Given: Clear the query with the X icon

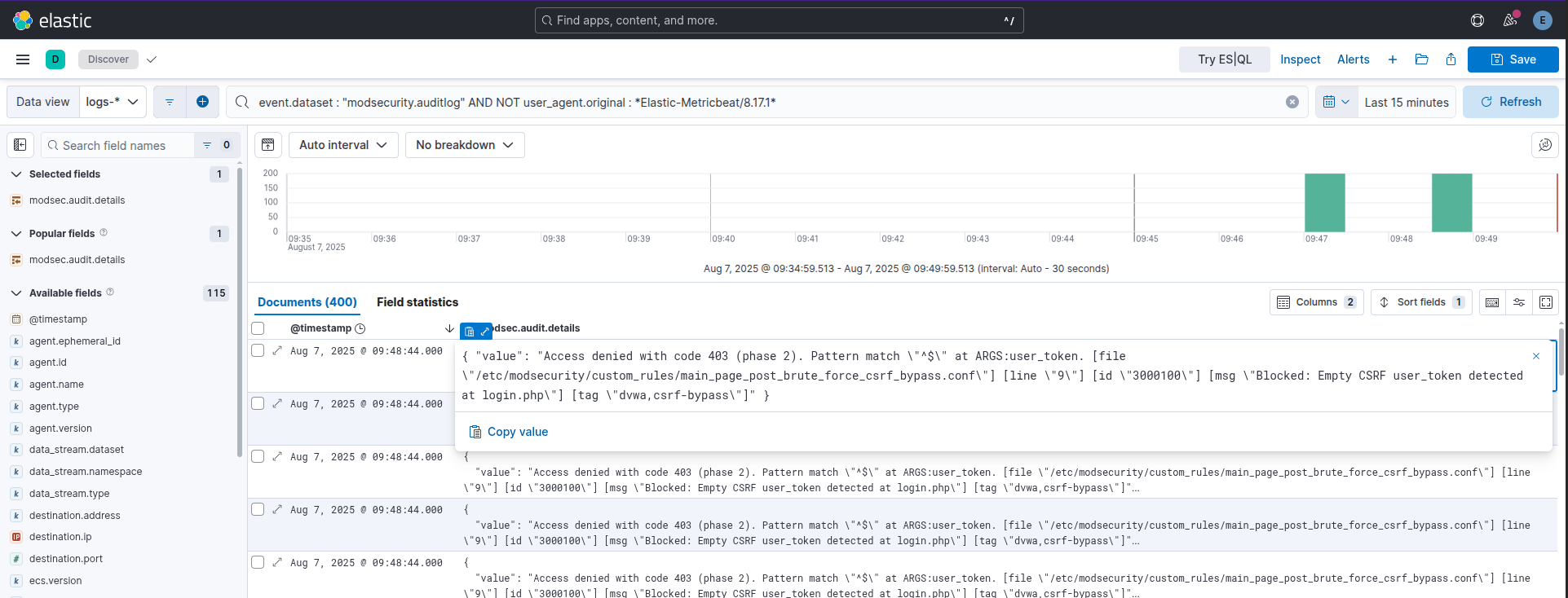Looking at the screenshot, I should click(1292, 102).
